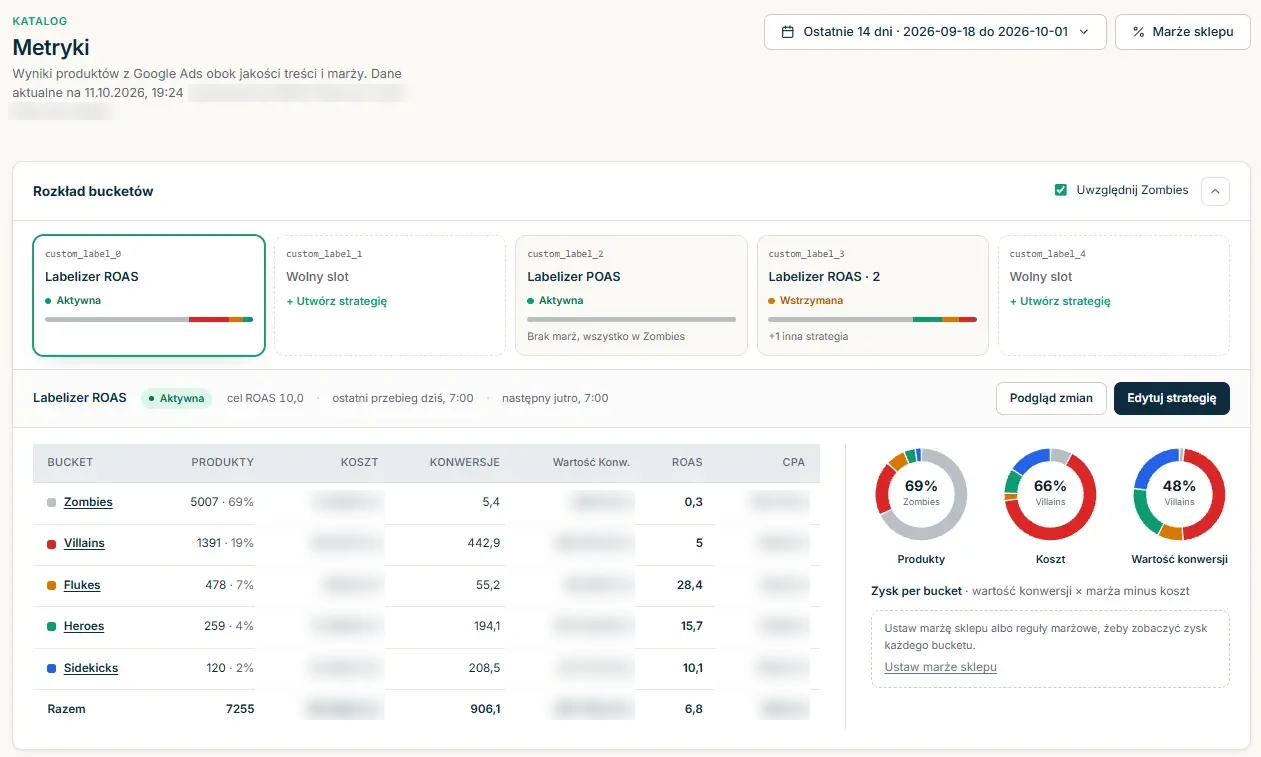Select the custom_label_0 Labelizer ROAS card

(x=149, y=295)
